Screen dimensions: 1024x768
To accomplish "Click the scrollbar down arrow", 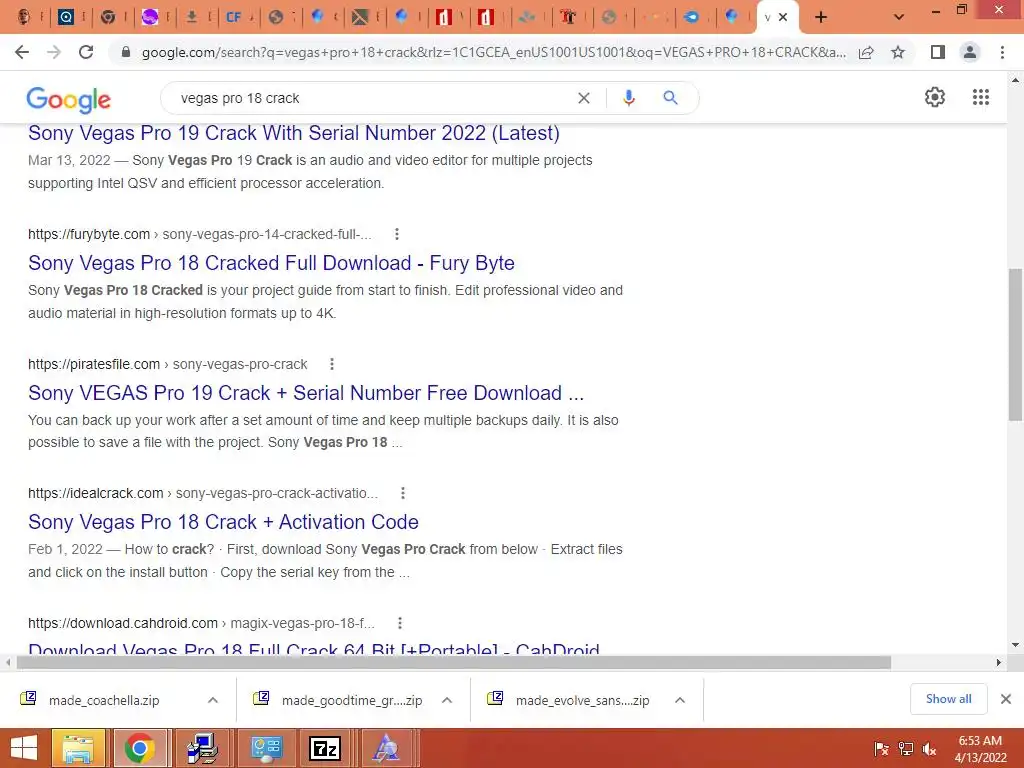I will (1015, 645).
